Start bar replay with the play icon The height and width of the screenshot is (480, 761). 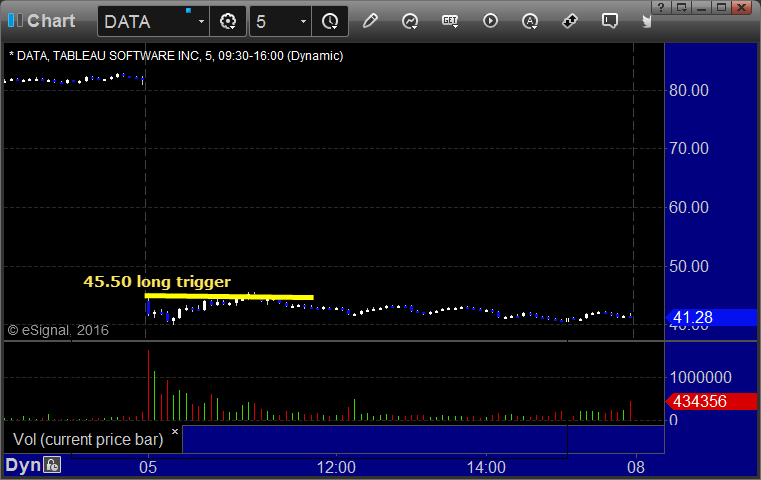[490, 21]
